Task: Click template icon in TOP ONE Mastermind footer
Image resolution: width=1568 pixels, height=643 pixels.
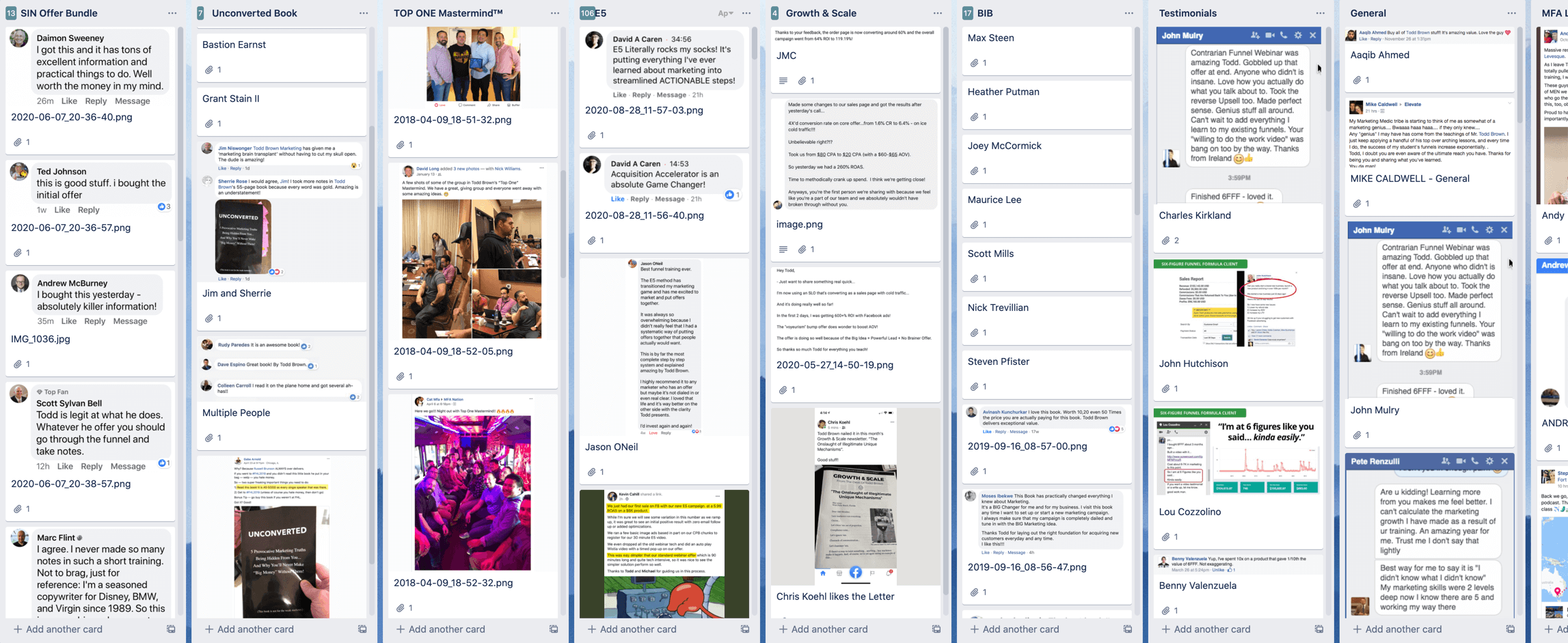Action: [554, 629]
